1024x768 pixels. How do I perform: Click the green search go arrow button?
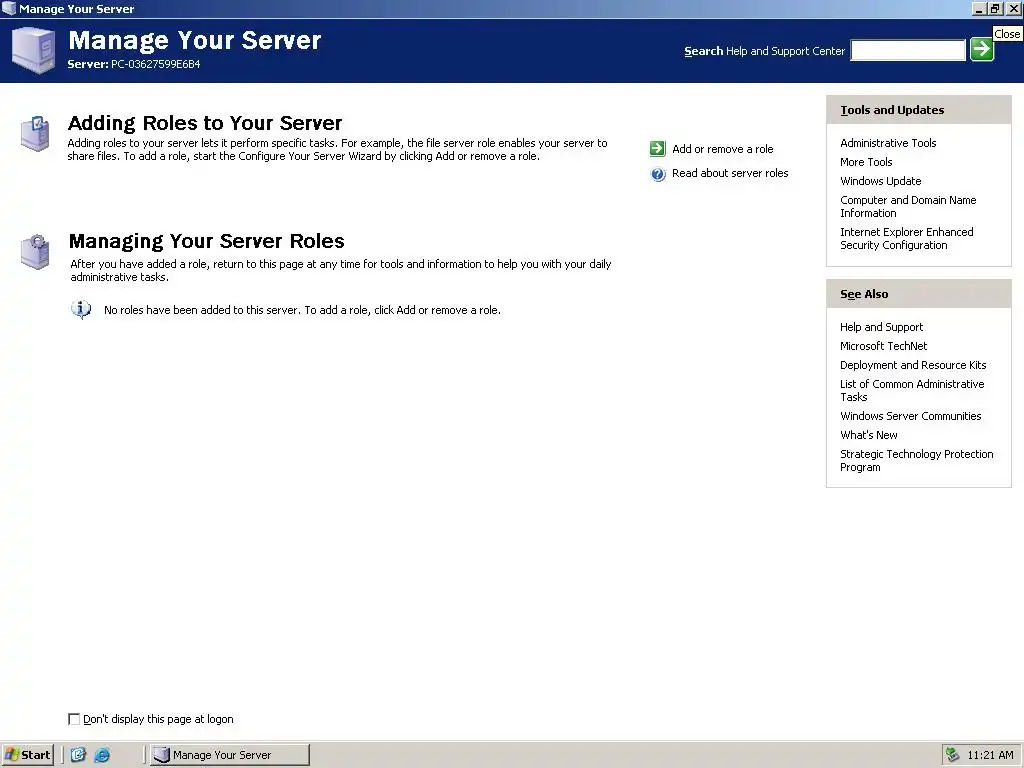click(x=982, y=49)
